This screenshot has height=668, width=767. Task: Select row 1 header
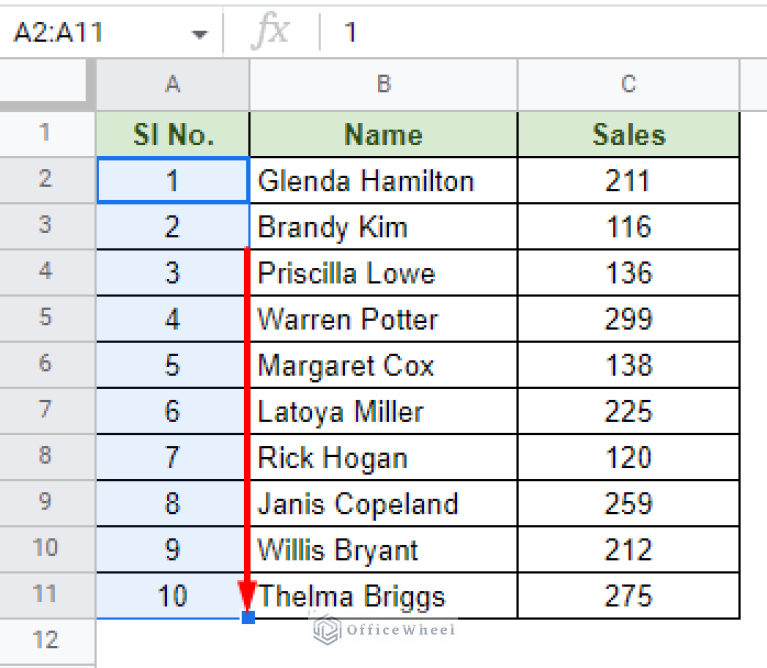[x=47, y=134]
